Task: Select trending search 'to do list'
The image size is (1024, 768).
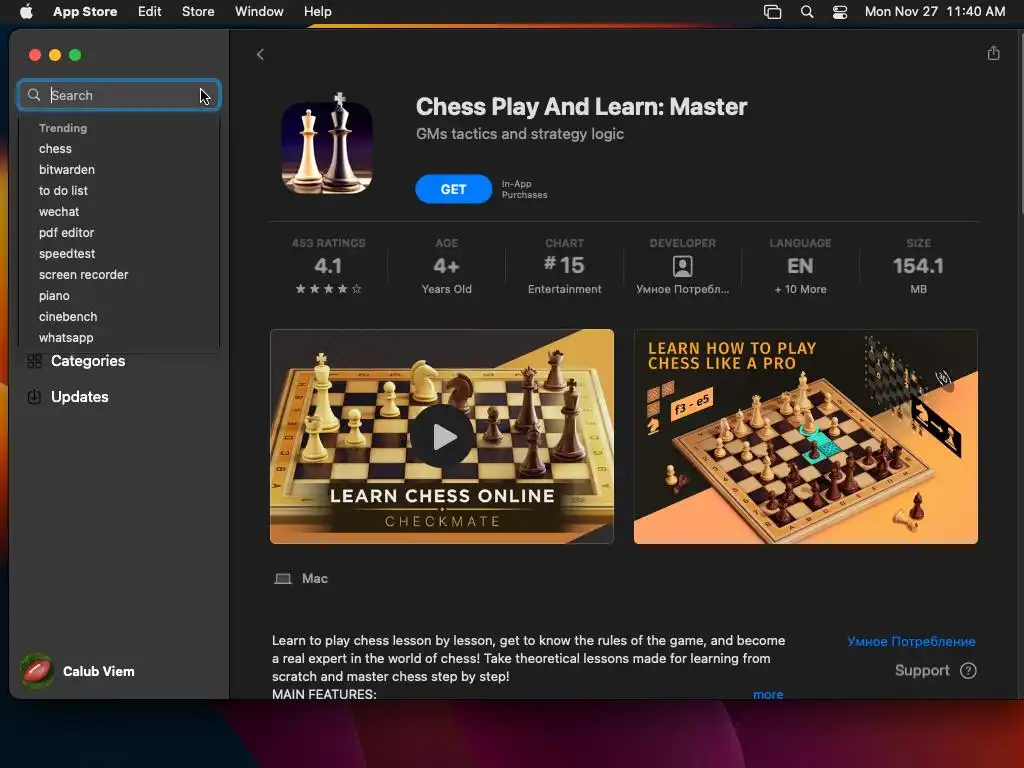Action: click(63, 191)
